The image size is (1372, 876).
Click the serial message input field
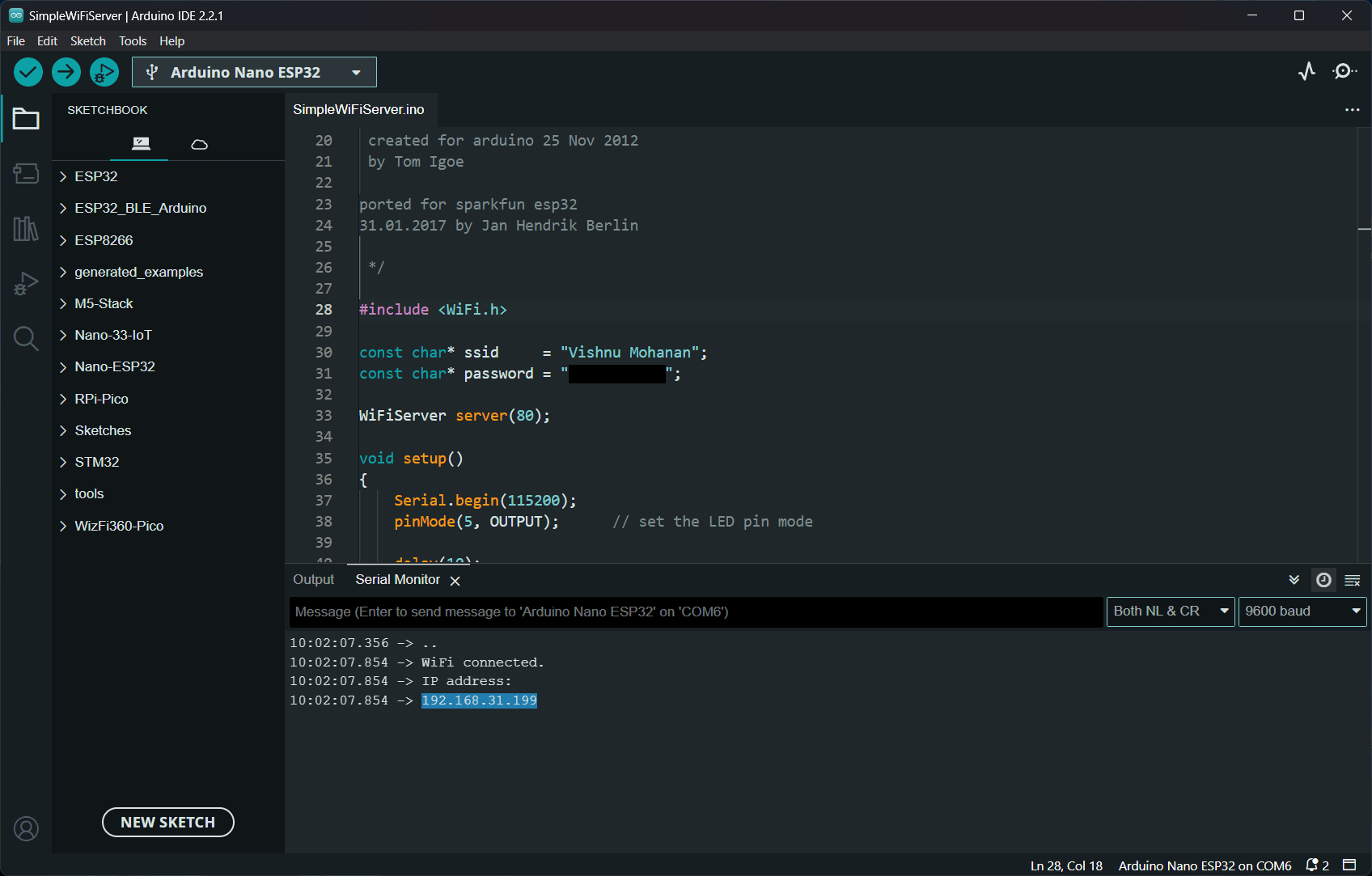click(x=697, y=612)
